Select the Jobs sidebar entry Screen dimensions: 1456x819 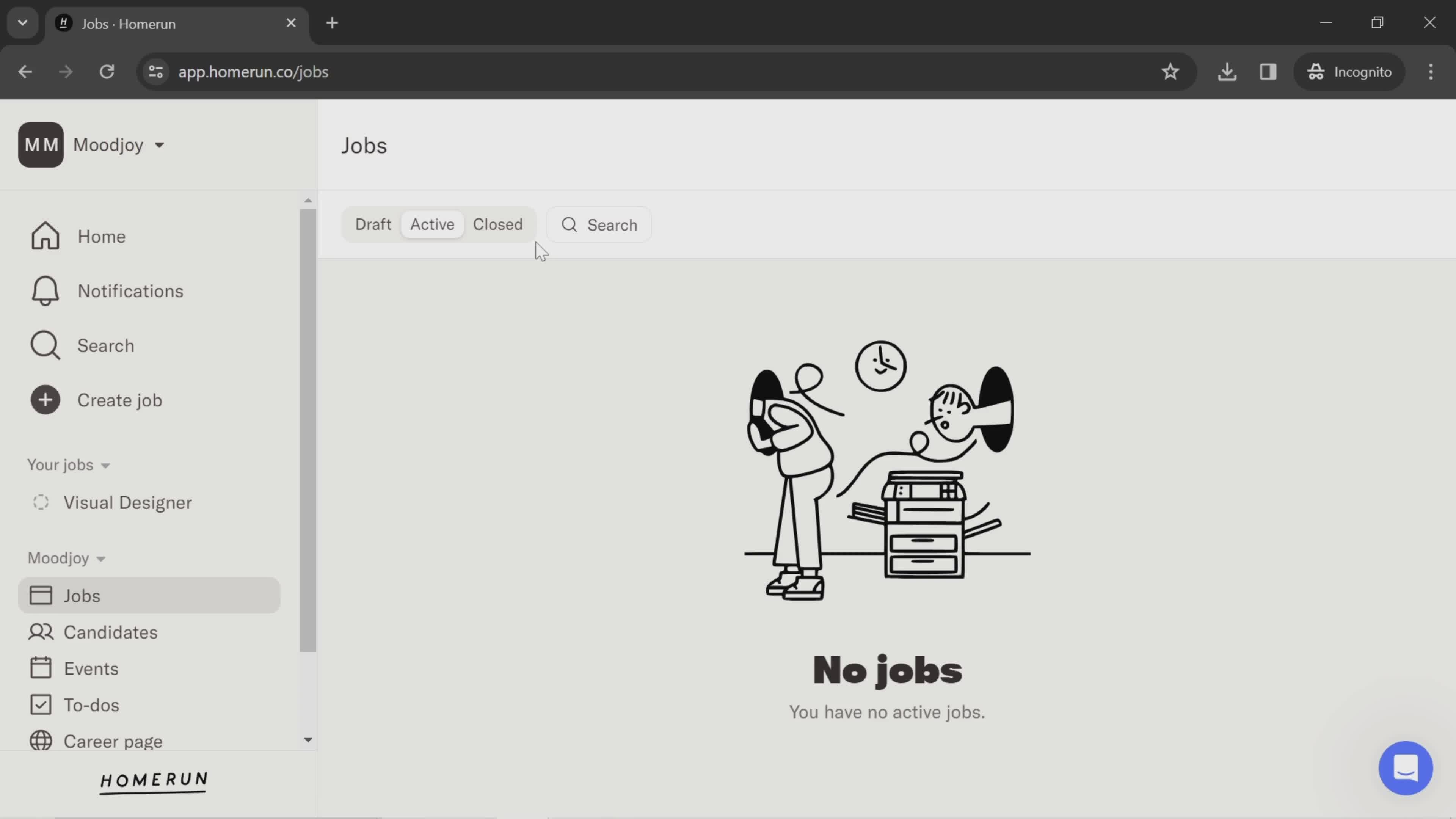click(149, 596)
